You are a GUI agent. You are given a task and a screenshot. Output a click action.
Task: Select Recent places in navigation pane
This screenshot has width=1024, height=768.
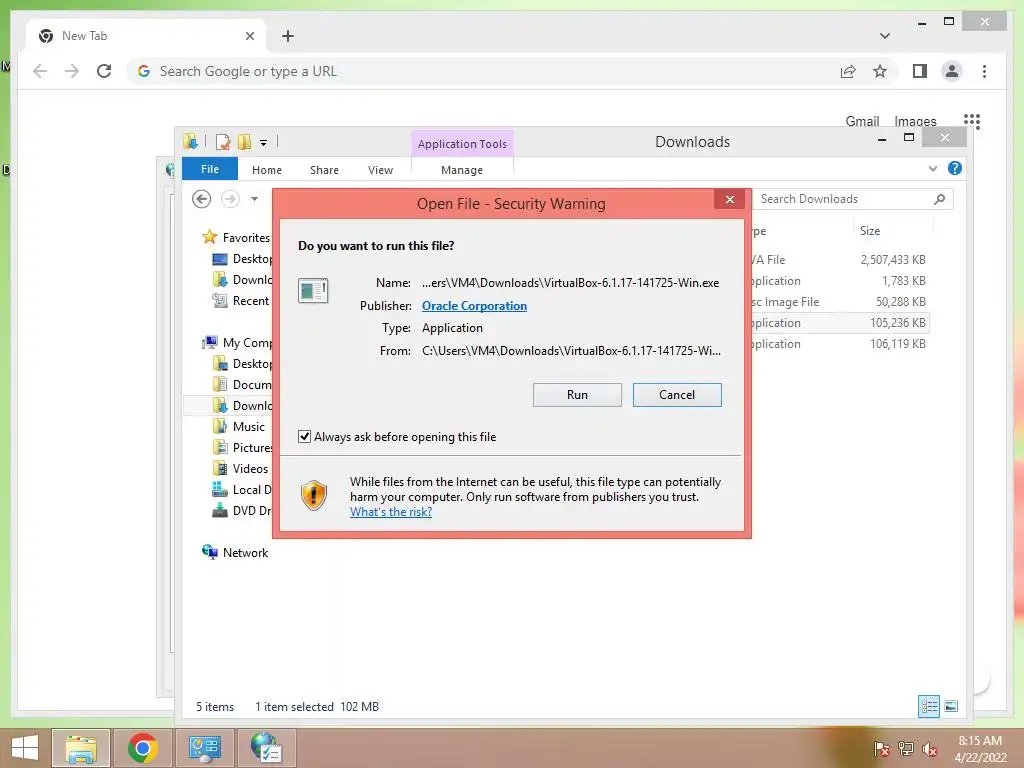click(242, 300)
